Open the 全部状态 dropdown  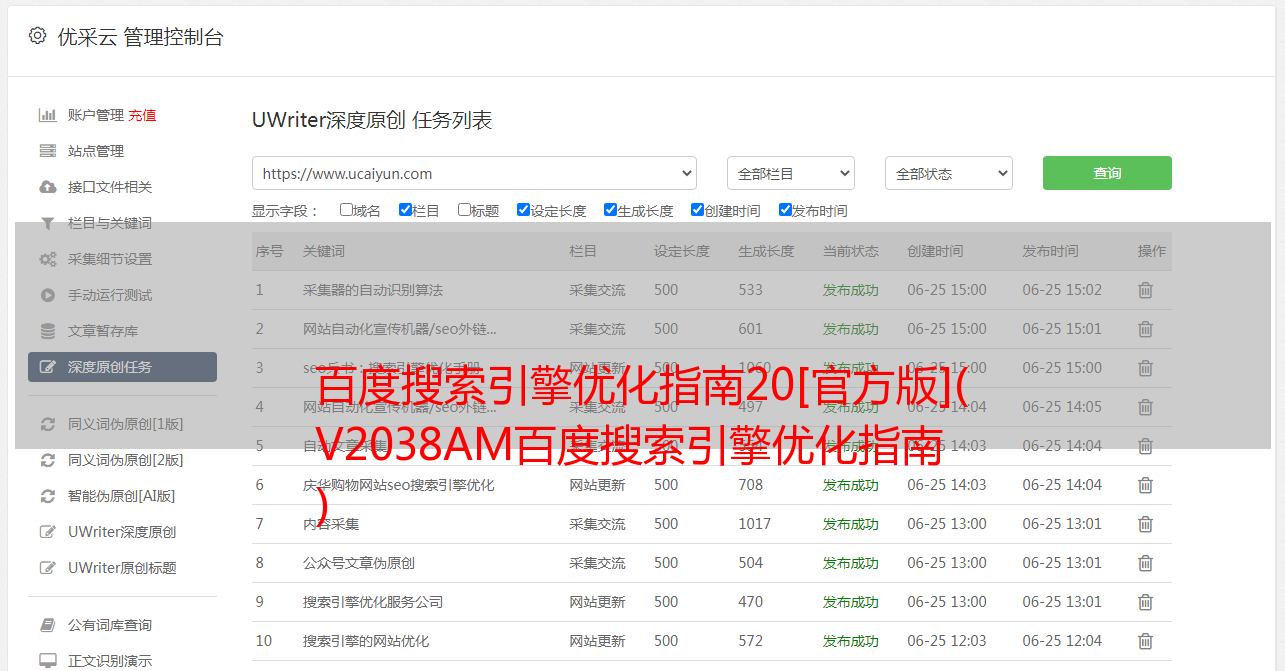click(x=949, y=173)
